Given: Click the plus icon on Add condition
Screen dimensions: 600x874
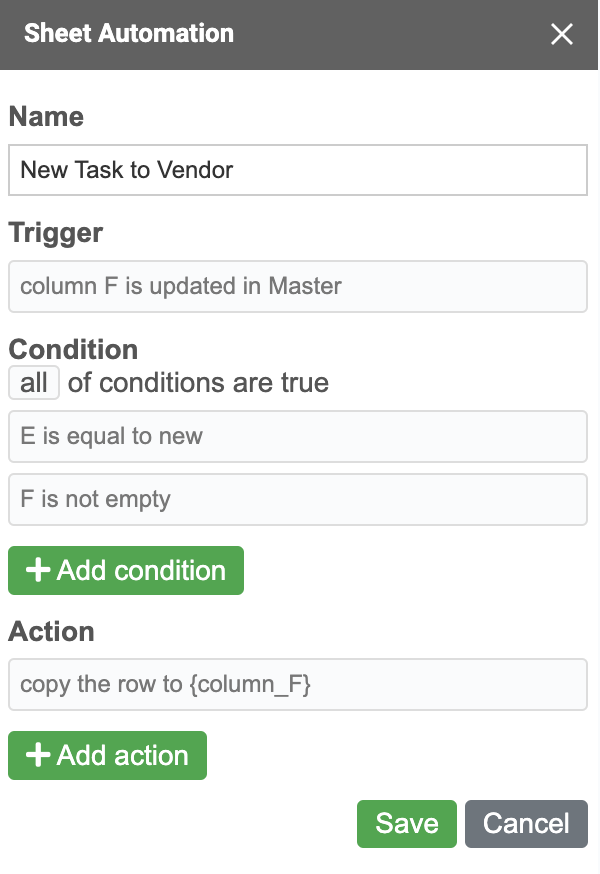Looking at the screenshot, I should point(38,571).
